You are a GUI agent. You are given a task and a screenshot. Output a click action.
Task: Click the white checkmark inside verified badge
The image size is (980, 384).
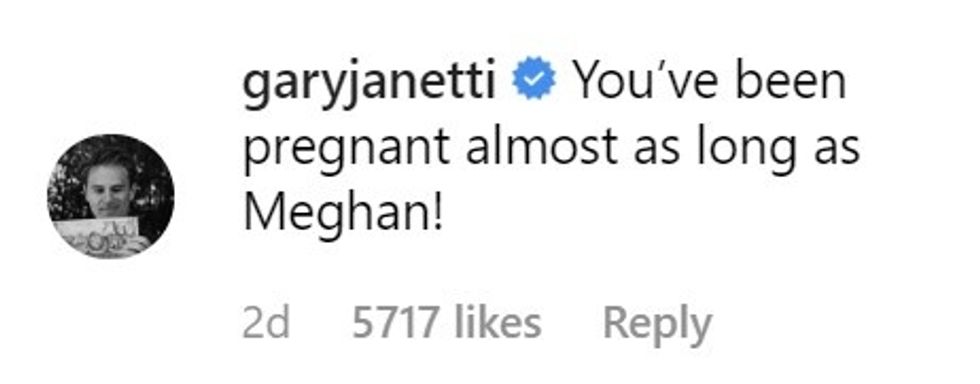coord(533,79)
